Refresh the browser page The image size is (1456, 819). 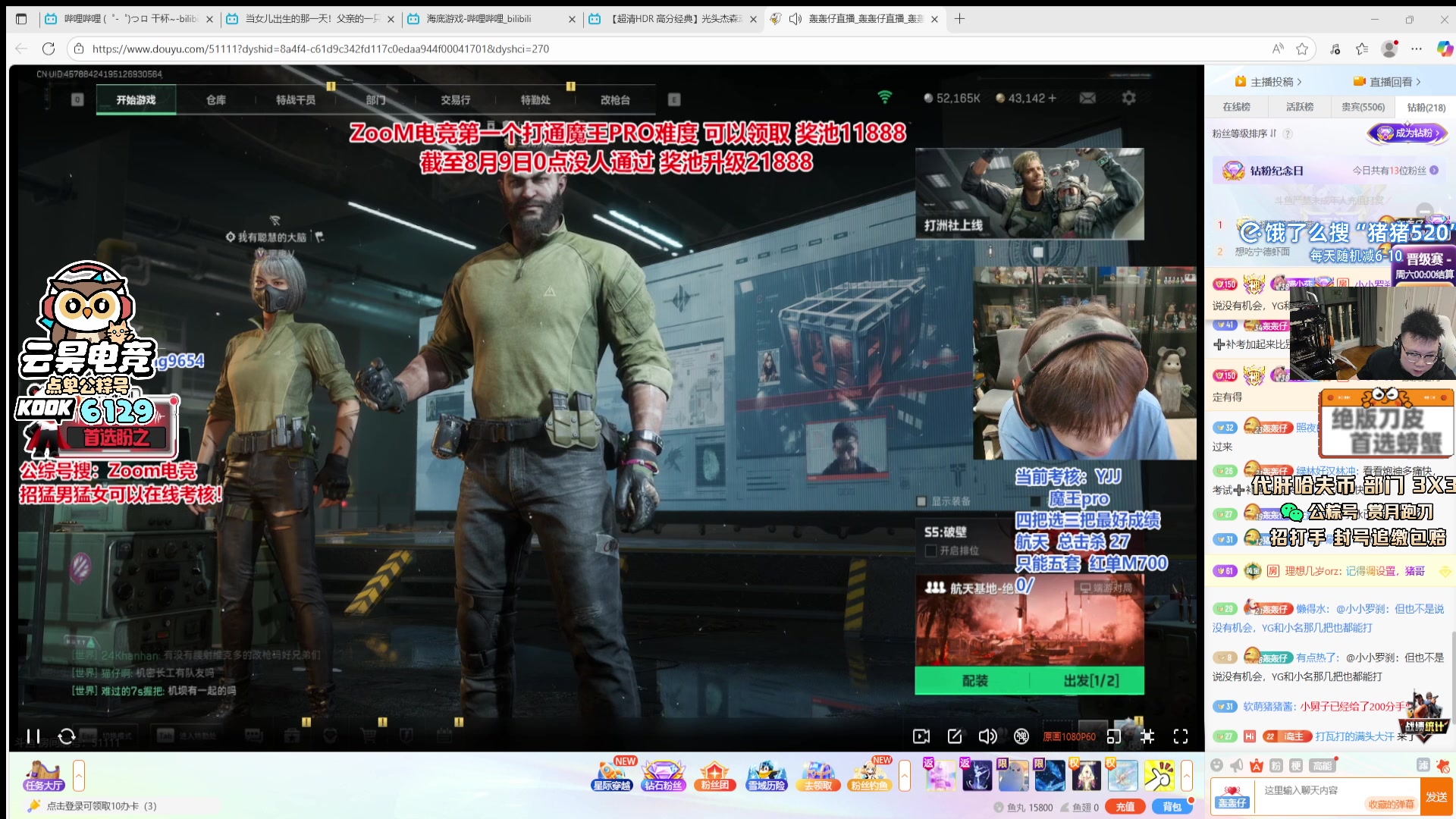tap(49, 49)
